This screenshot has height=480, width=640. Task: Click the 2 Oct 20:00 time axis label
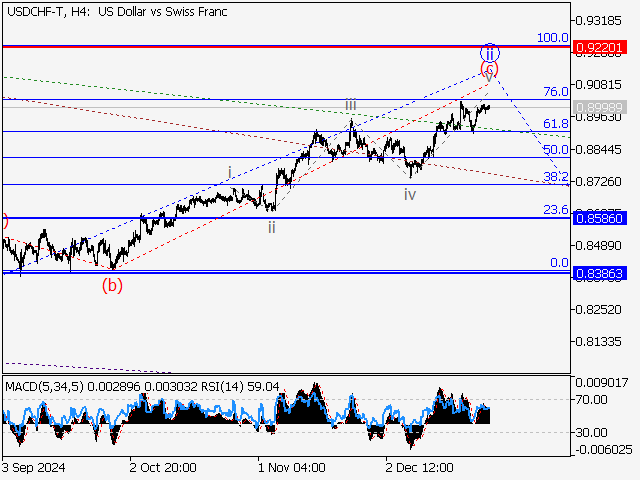pos(164,467)
